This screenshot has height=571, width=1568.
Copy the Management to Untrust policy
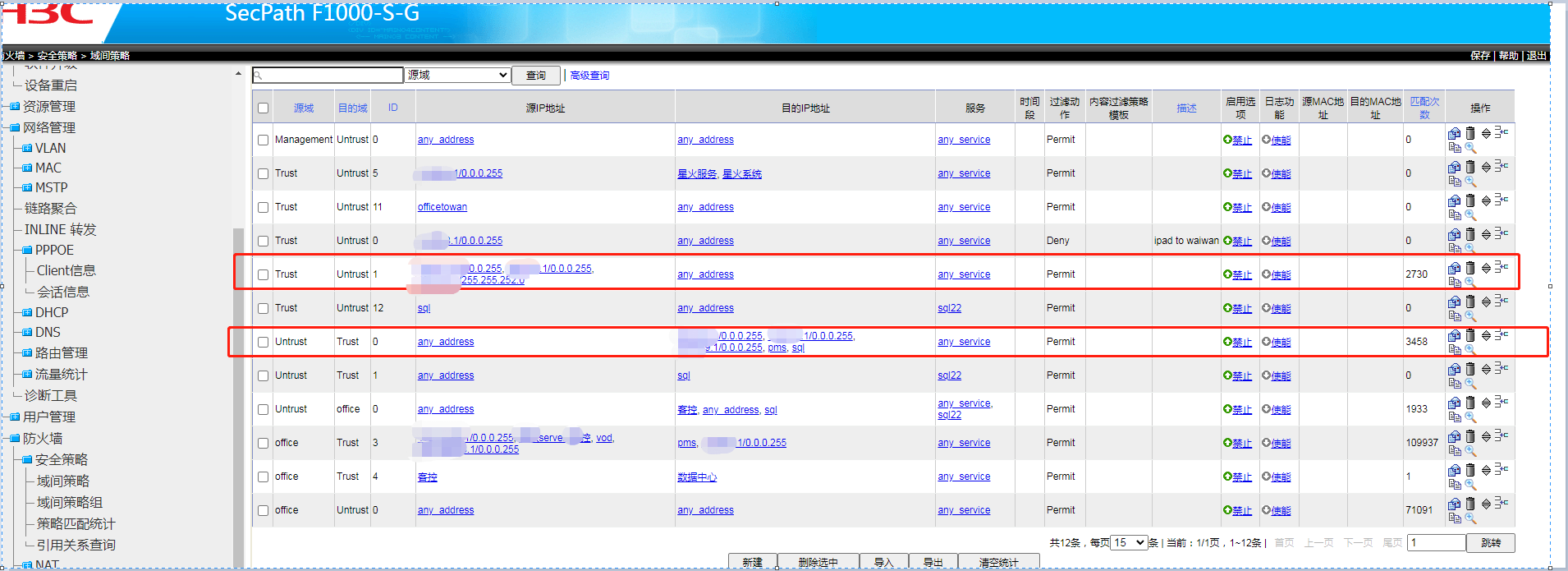(x=1454, y=148)
